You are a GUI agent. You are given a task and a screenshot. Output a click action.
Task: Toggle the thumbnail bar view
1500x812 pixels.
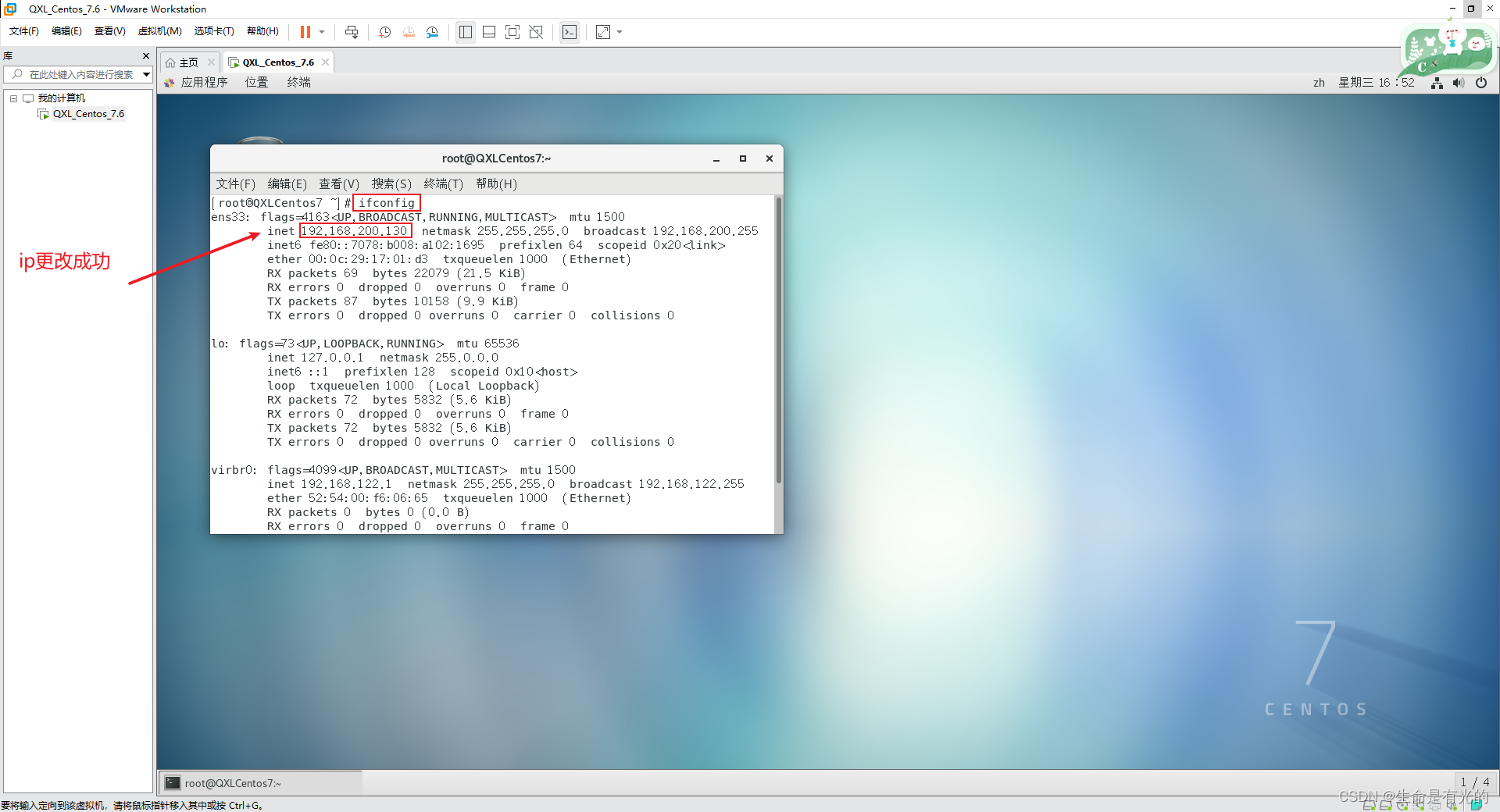pos(489,32)
